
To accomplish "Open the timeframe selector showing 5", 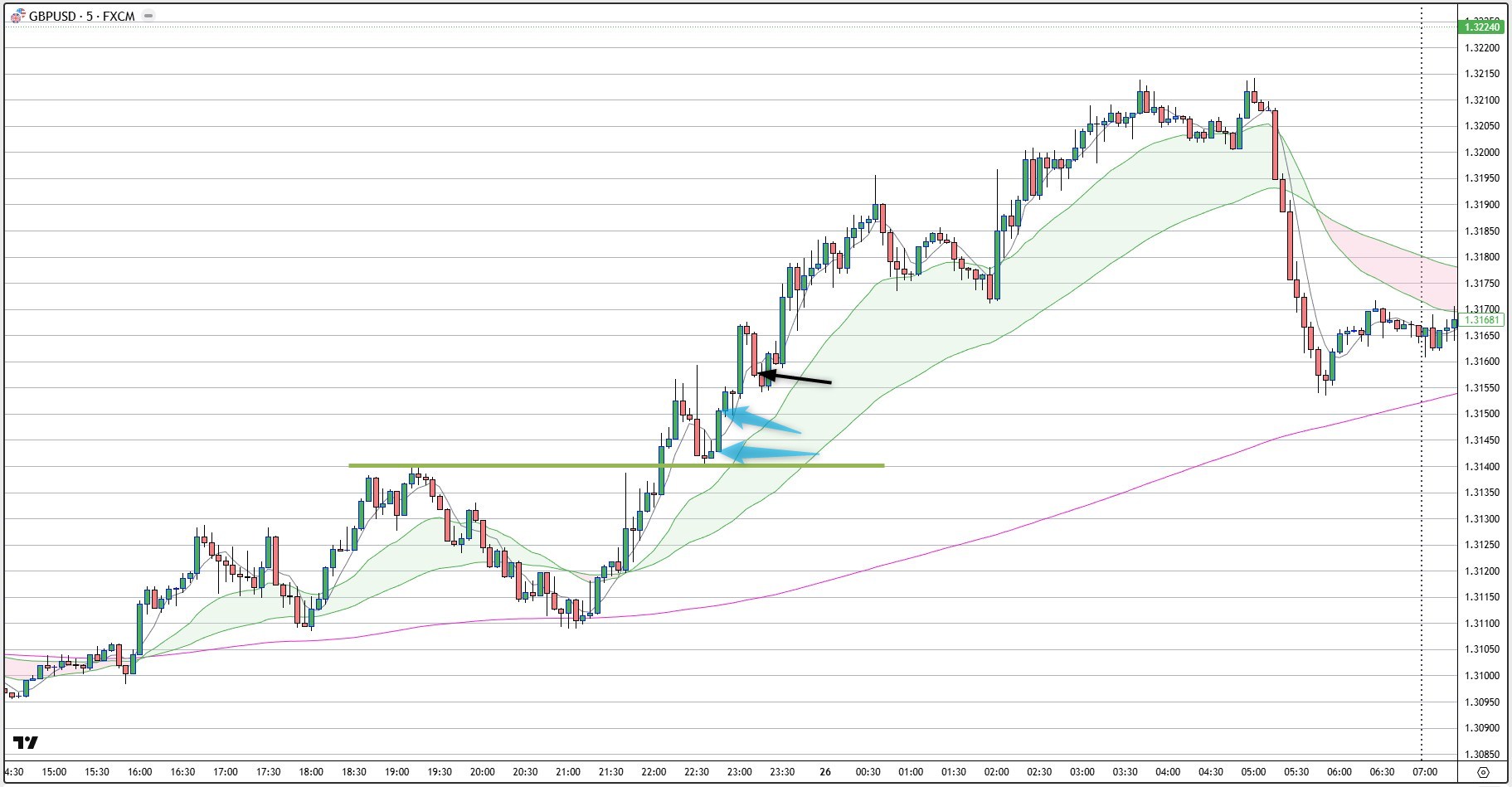I will click(89, 14).
